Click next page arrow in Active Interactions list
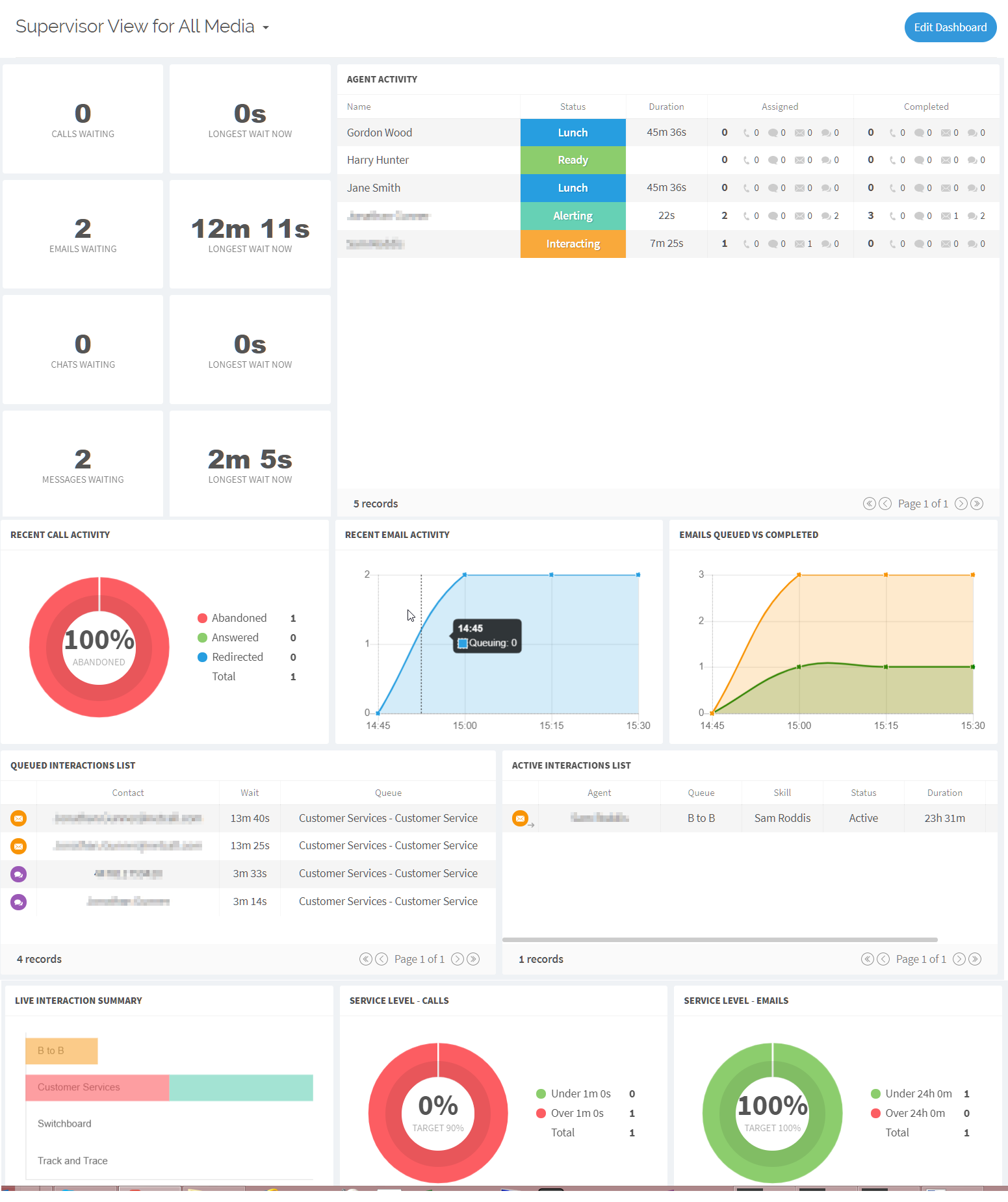The height and width of the screenshot is (1202, 1008). (x=959, y=959)
